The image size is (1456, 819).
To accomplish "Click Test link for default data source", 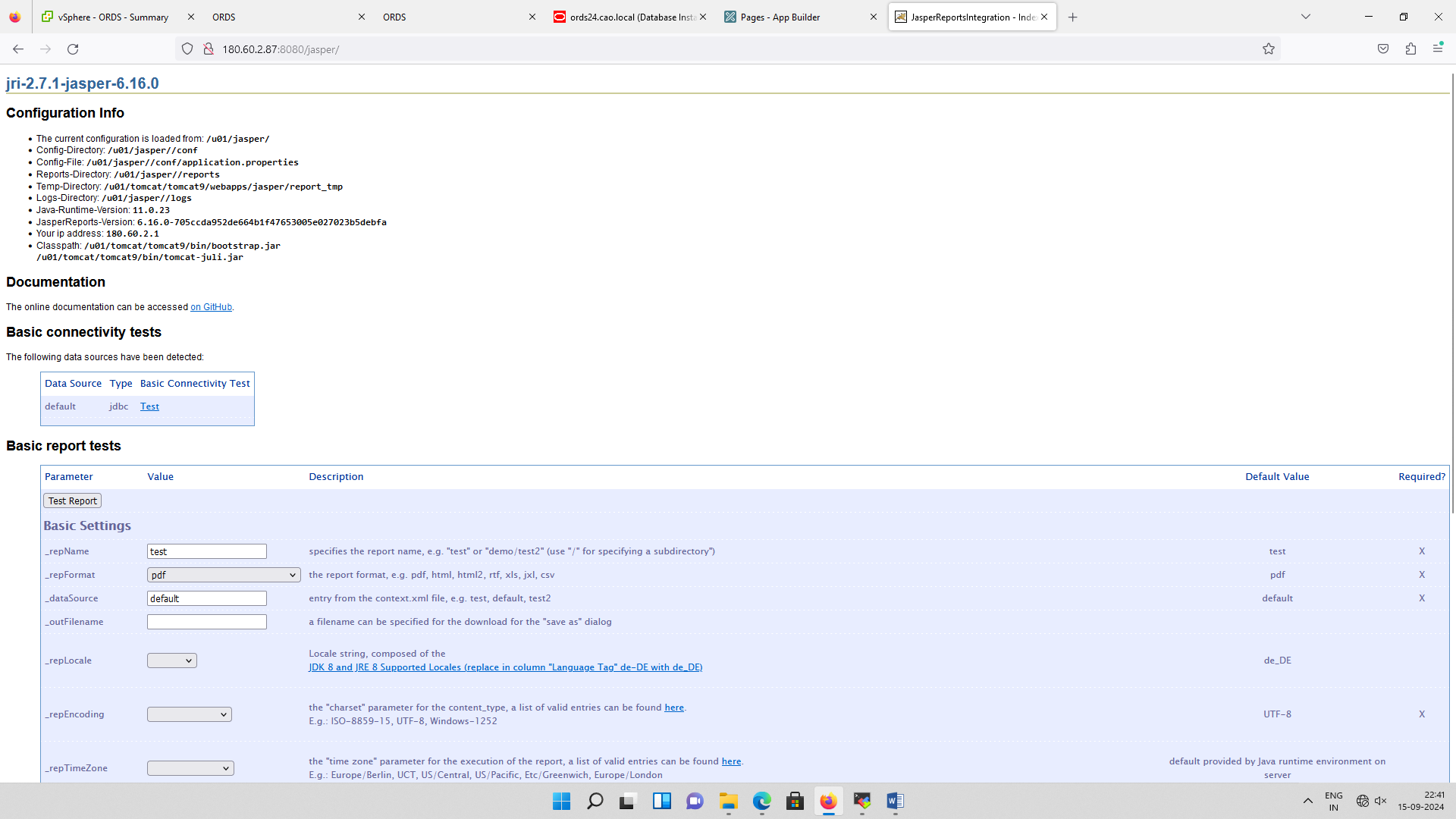I will click(149, 406).
